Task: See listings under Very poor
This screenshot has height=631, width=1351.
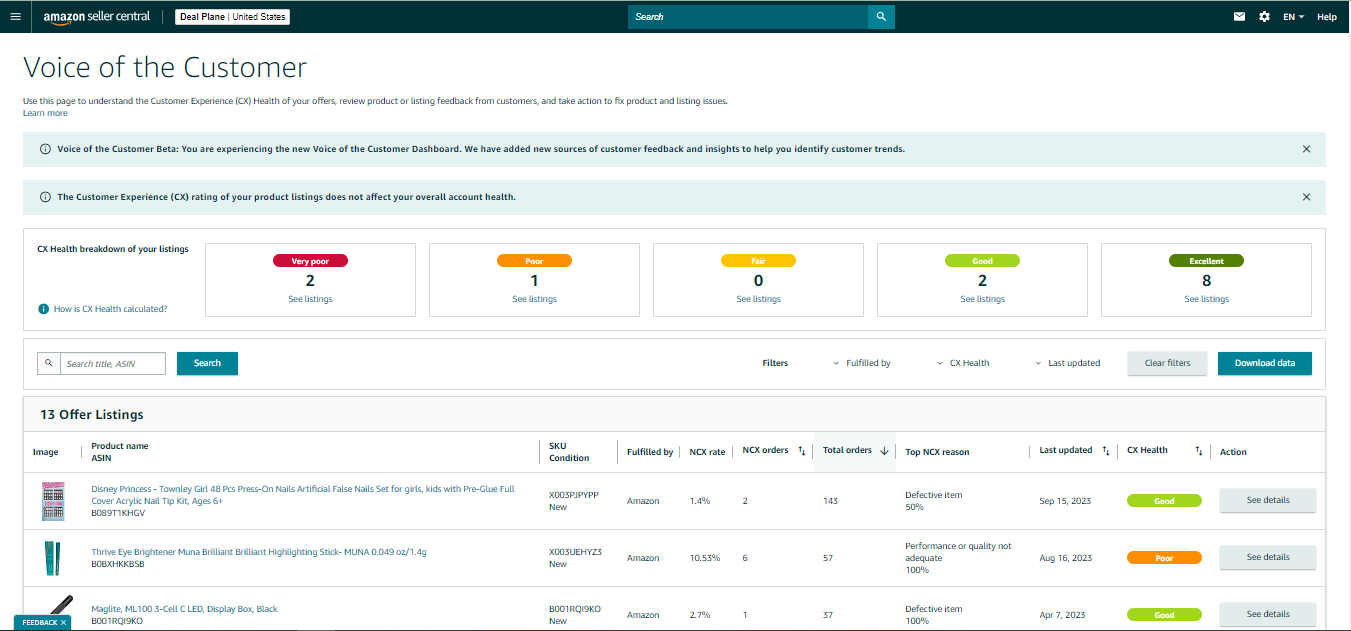Action: 310,299
